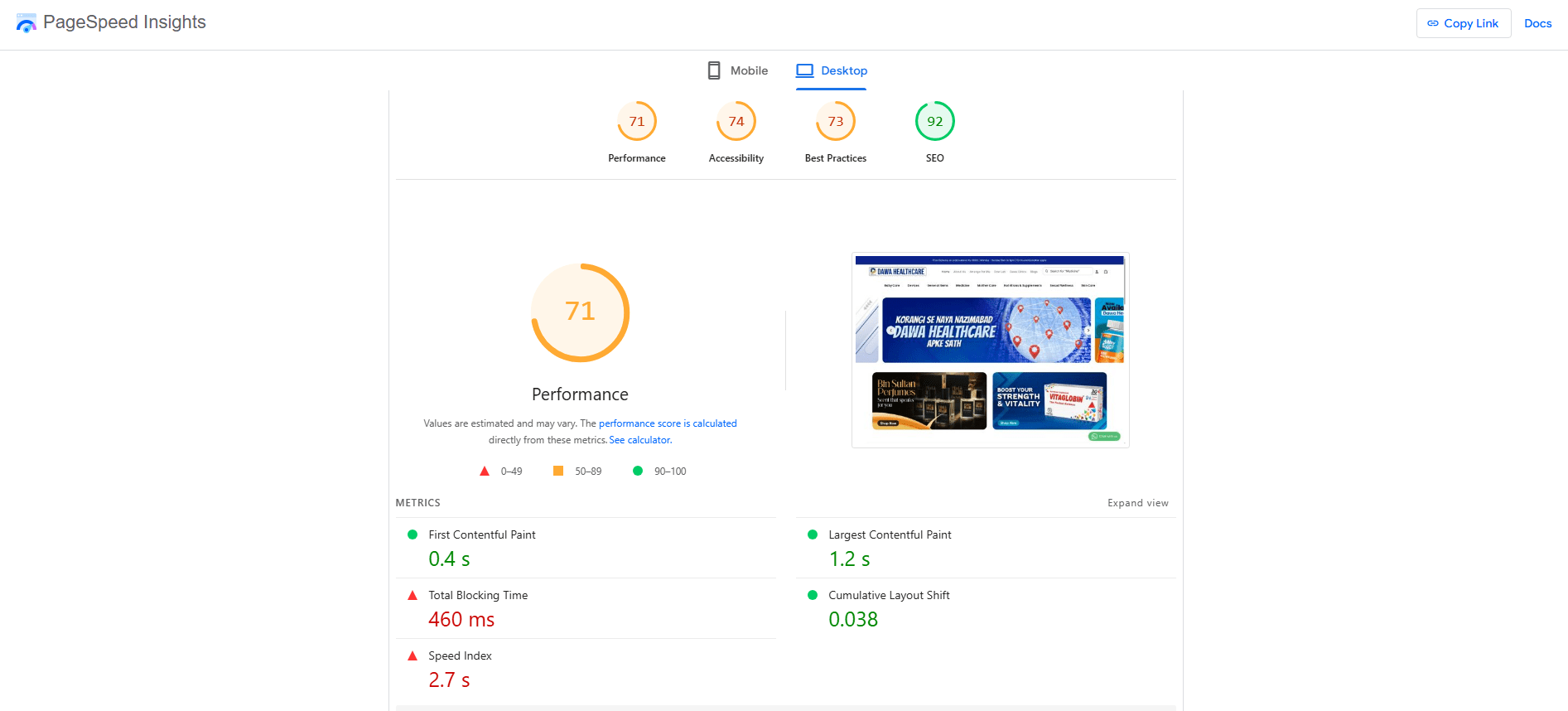The width and height of the screenshot is (1568, 711).
Task: Click the Best Practices score gauge 73
Action: 835,122
